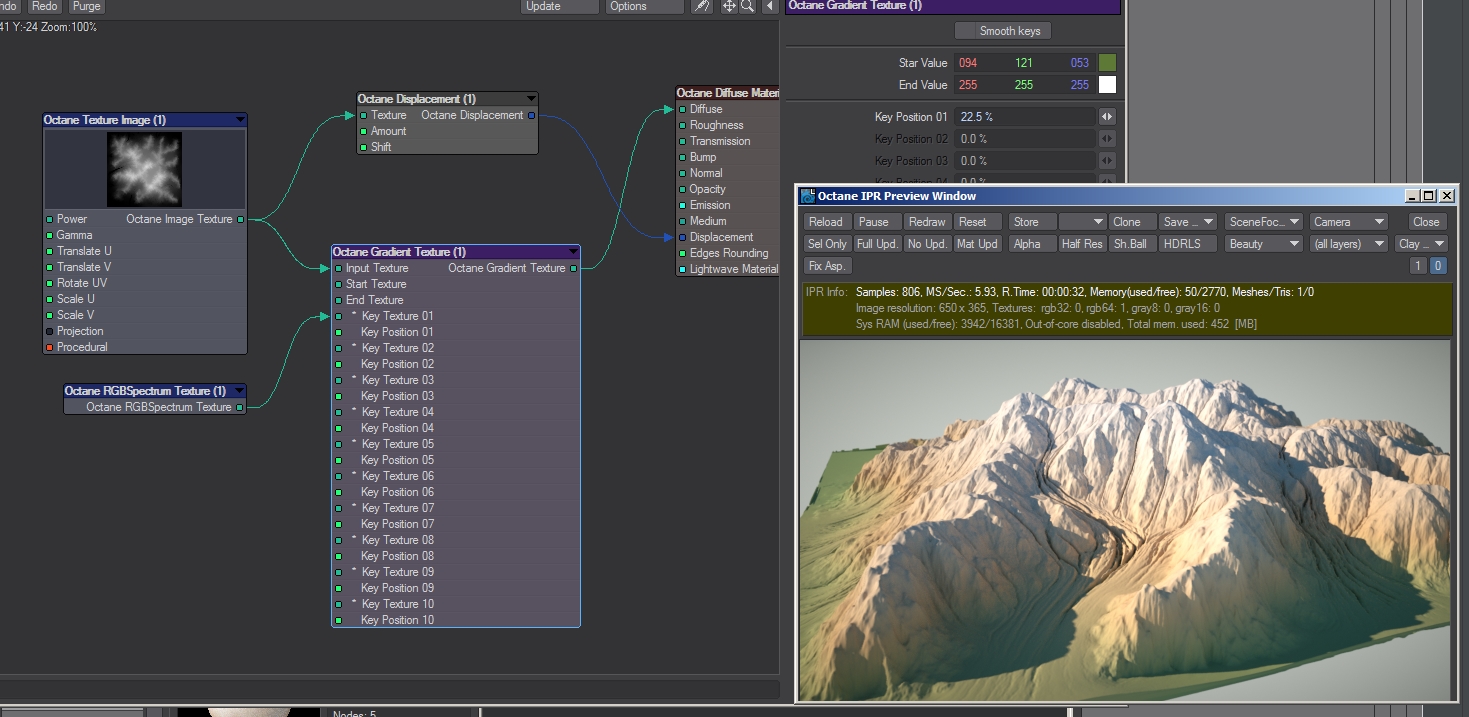Click the Octane RGBSpectrum Texture output port
The width and height of the screenshot is (1469, 717).
point(240,407)
